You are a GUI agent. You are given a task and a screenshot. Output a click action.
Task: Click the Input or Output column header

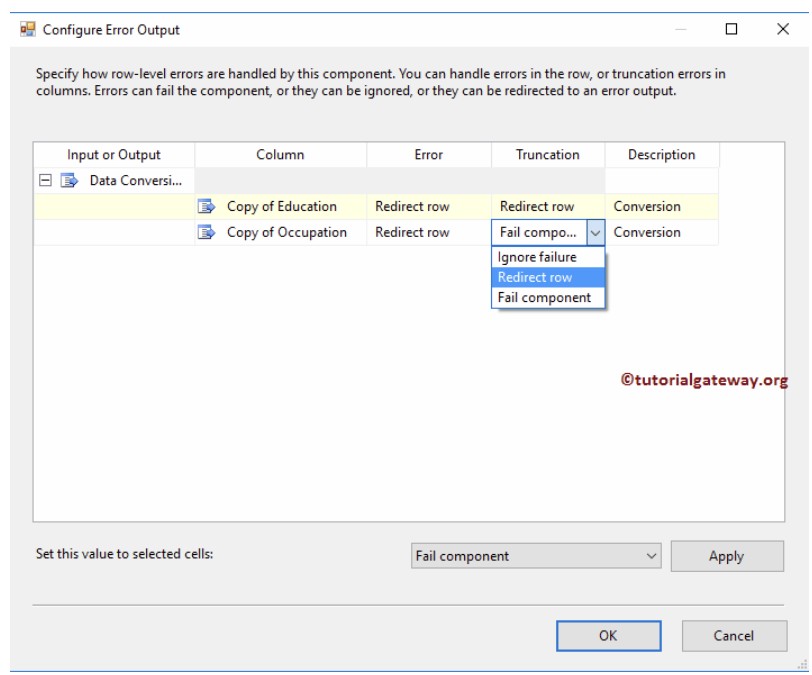click(x=114, y=155)
